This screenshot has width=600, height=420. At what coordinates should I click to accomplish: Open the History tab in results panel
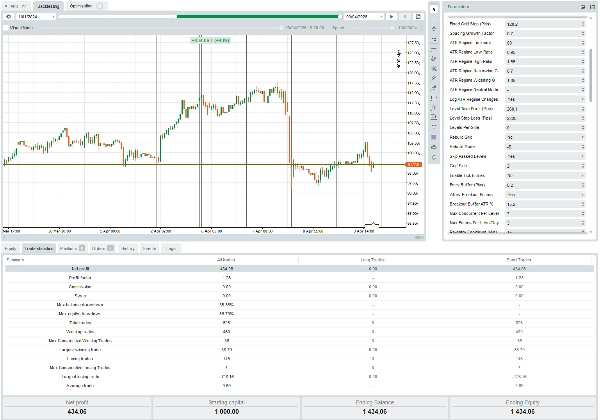(128, 249)
